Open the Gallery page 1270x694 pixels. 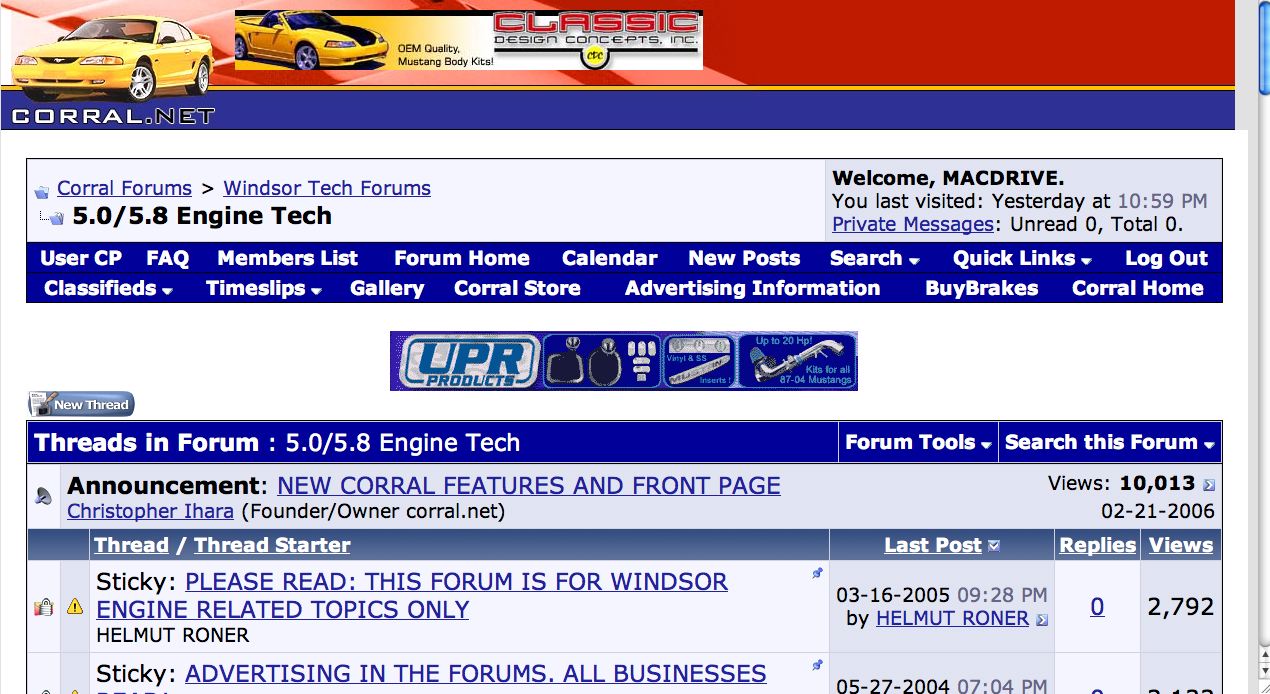pyautogui.click(x=387, y=288)
